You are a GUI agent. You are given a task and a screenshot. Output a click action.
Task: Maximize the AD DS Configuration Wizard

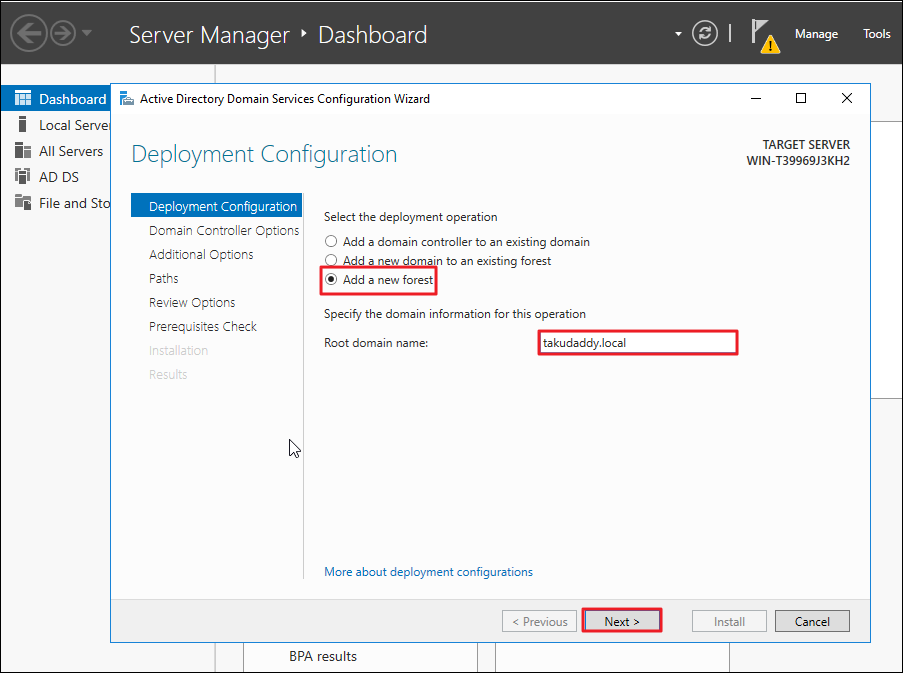(800, 98)
